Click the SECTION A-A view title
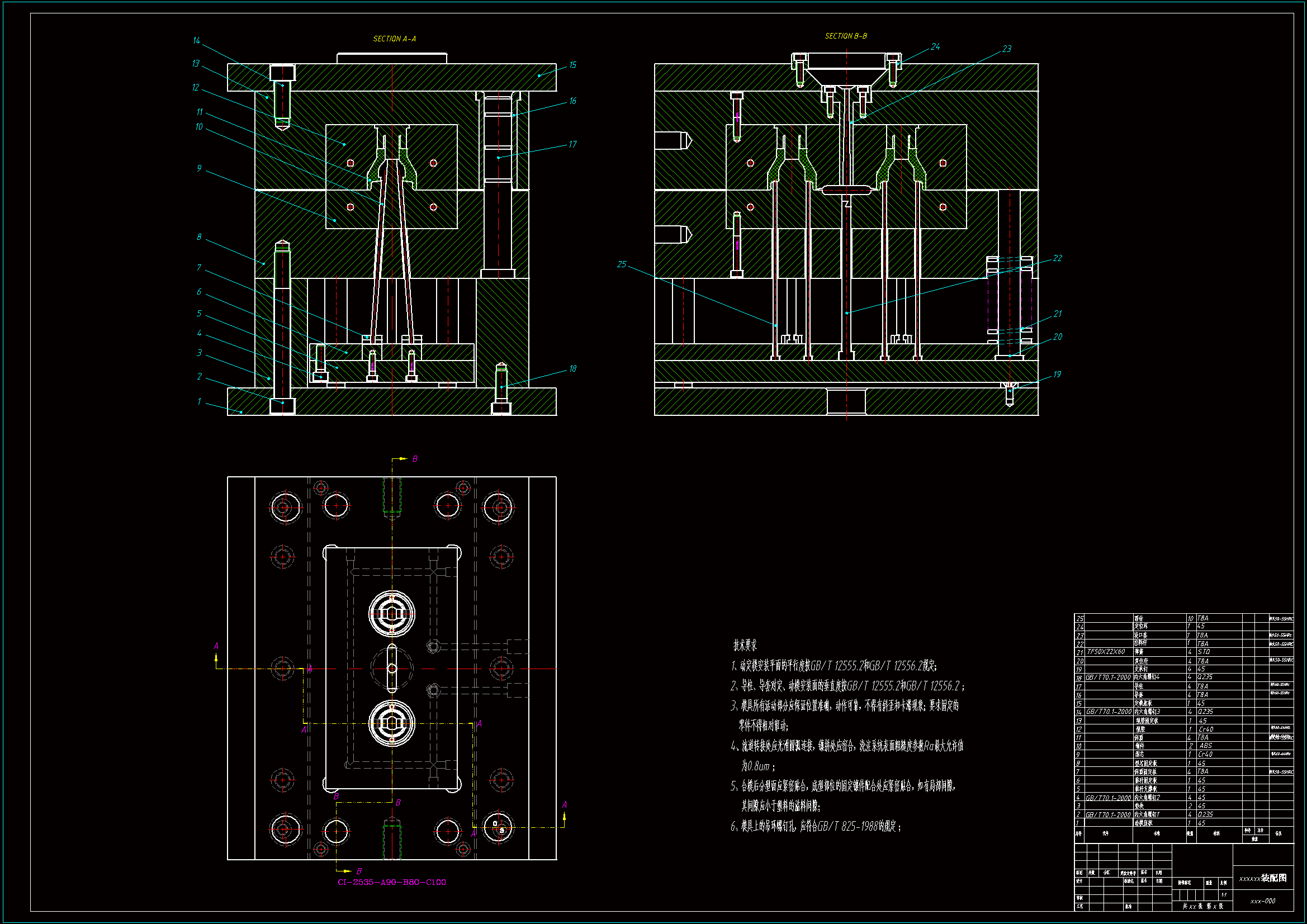This screenshot has height=924, width=1307. 394,39
